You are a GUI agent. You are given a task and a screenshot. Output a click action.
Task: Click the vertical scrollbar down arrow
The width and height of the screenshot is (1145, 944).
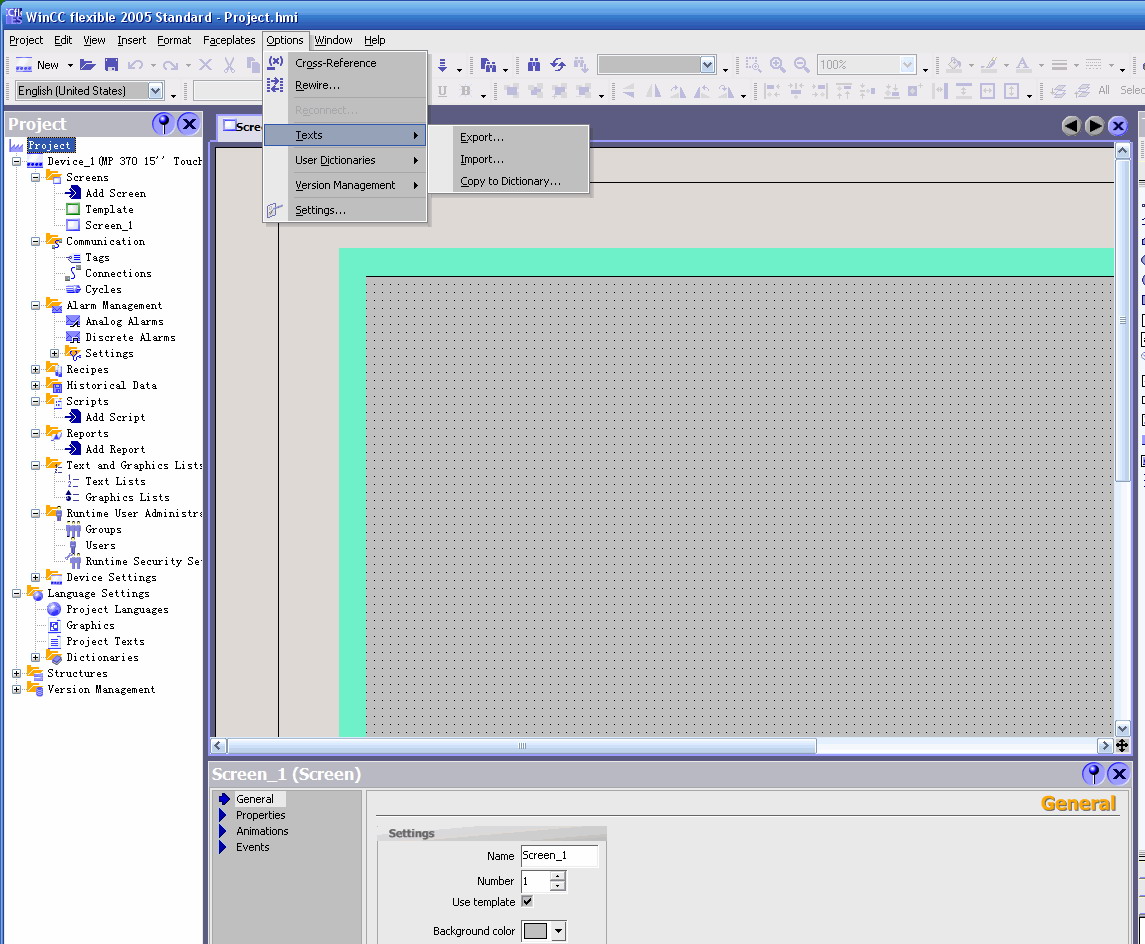[x=1122, y=728]
